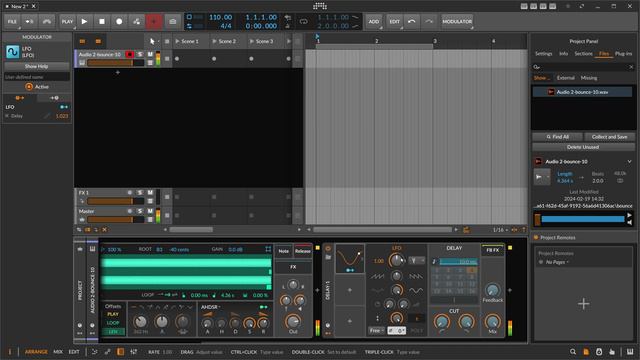The height and width of the screenshot is (360, 640).
Task: Solo the Audio 2-bounce-10 track
Action: [x=140, y=54]
